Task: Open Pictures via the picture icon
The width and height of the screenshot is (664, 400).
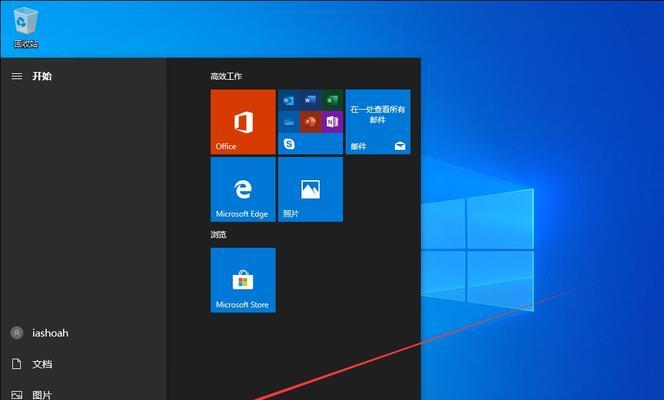Action: (x=17, y=395)
